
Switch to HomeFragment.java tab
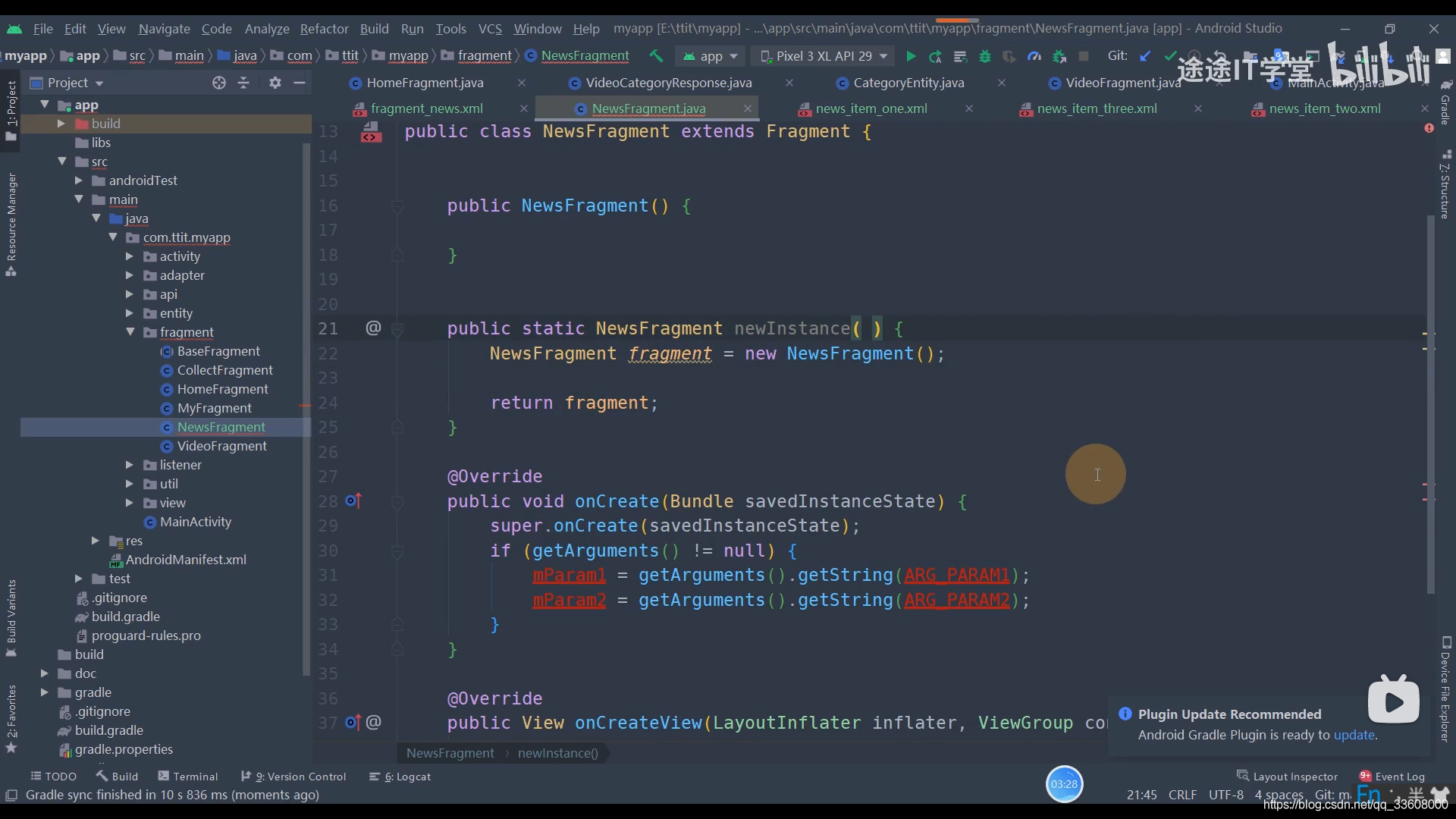pos(425,83)
